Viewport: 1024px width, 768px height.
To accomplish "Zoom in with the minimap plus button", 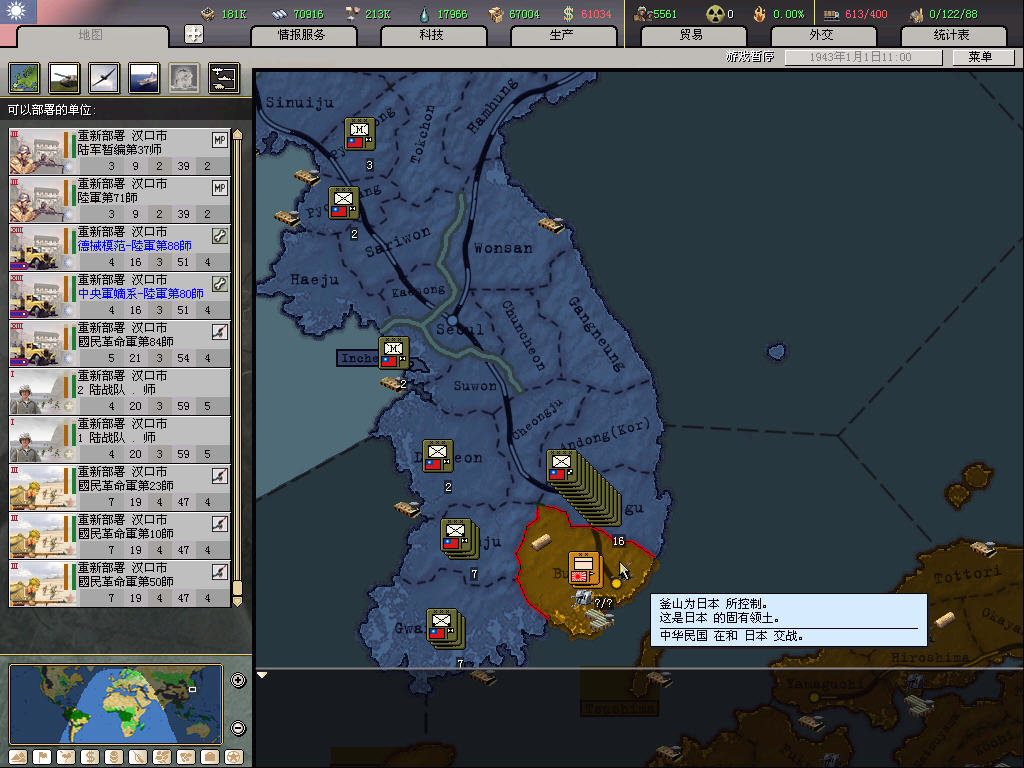I will (238, 681).
